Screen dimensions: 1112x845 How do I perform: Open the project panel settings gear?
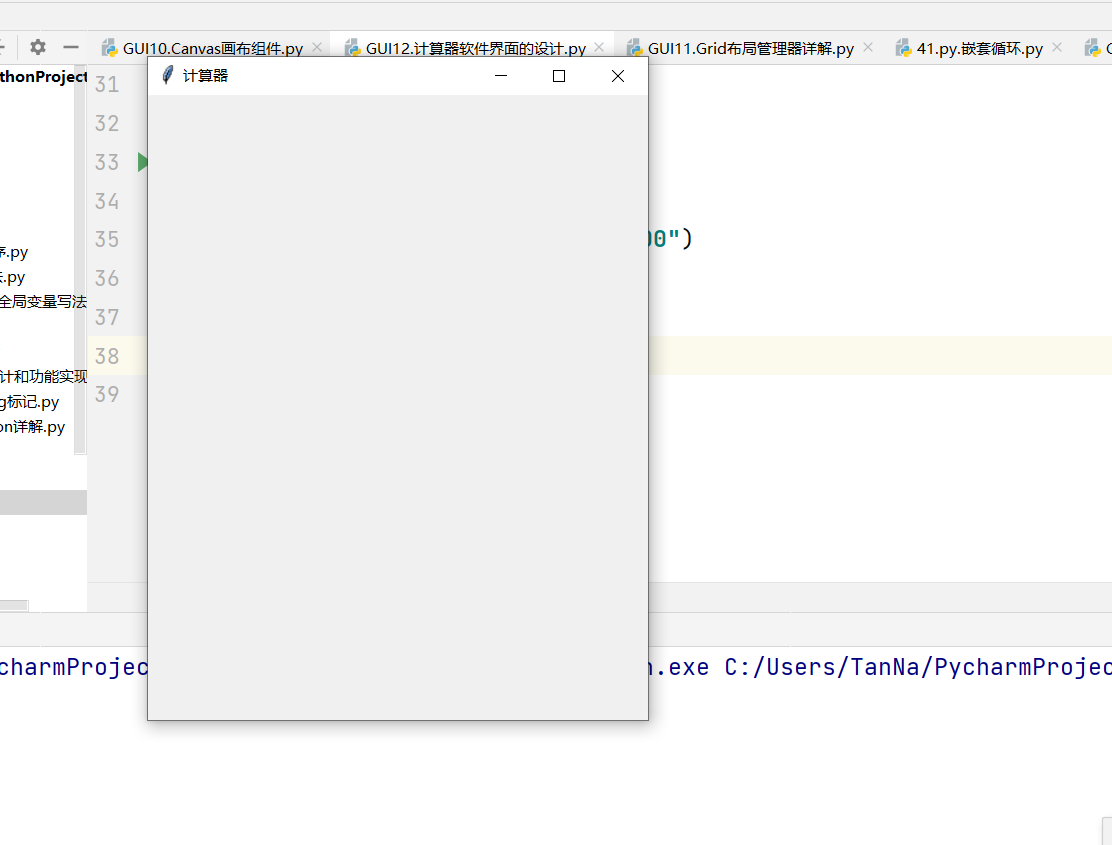tap(38, 47)
